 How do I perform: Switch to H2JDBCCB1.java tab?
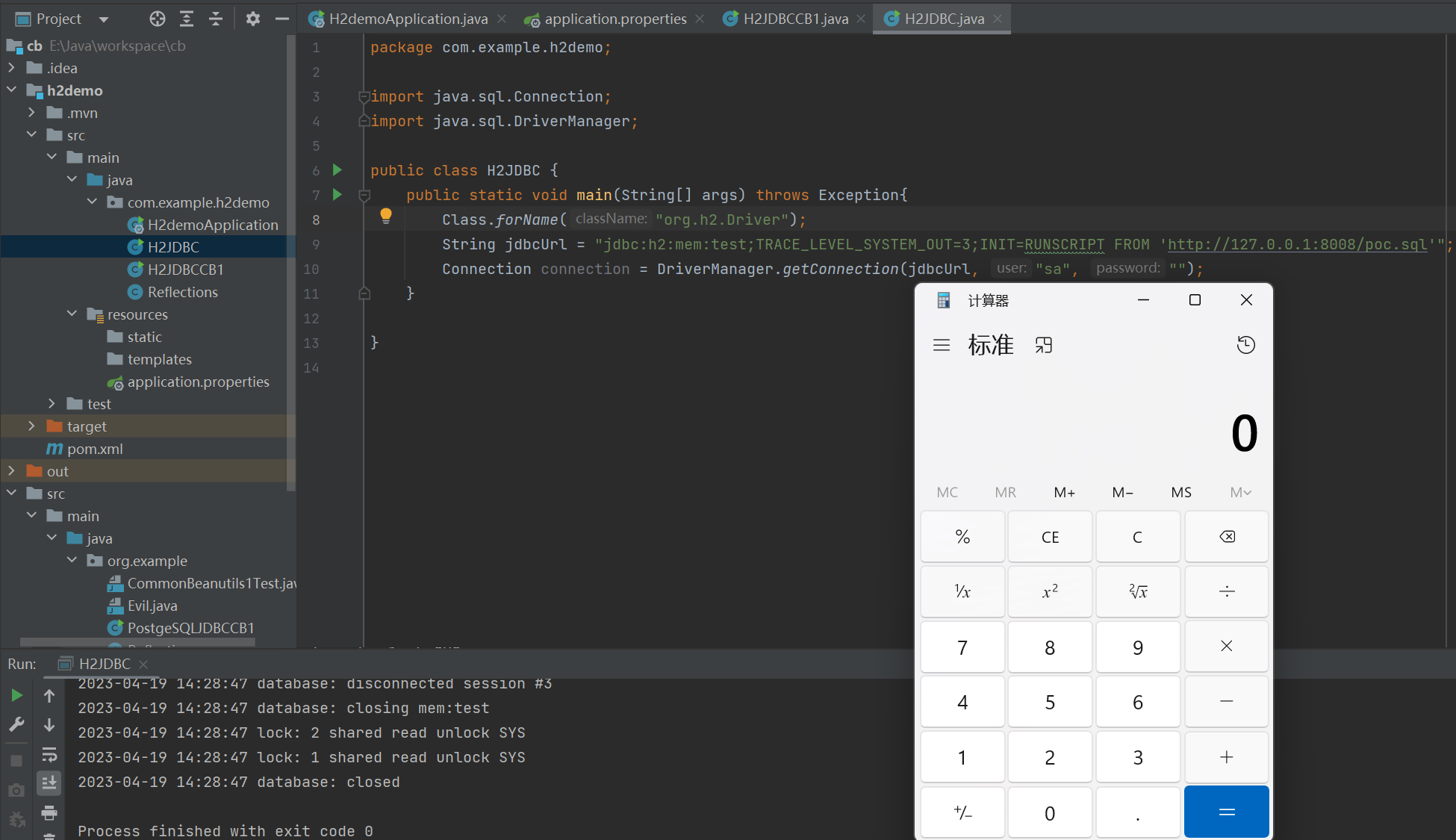795,19
